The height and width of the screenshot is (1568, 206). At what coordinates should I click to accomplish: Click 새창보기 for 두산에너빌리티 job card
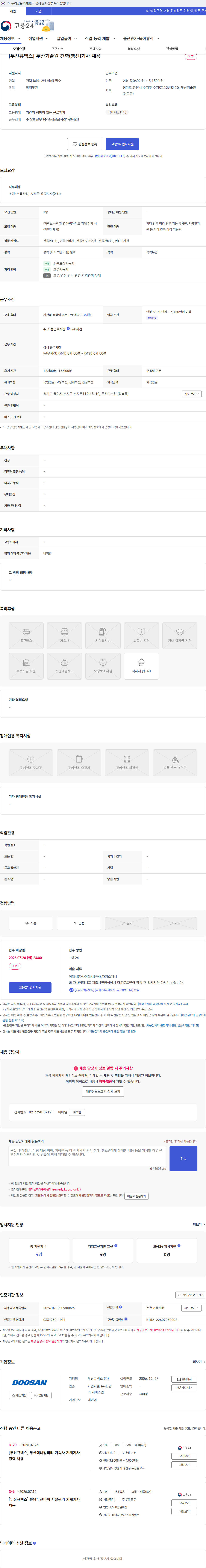point(184,1465)
